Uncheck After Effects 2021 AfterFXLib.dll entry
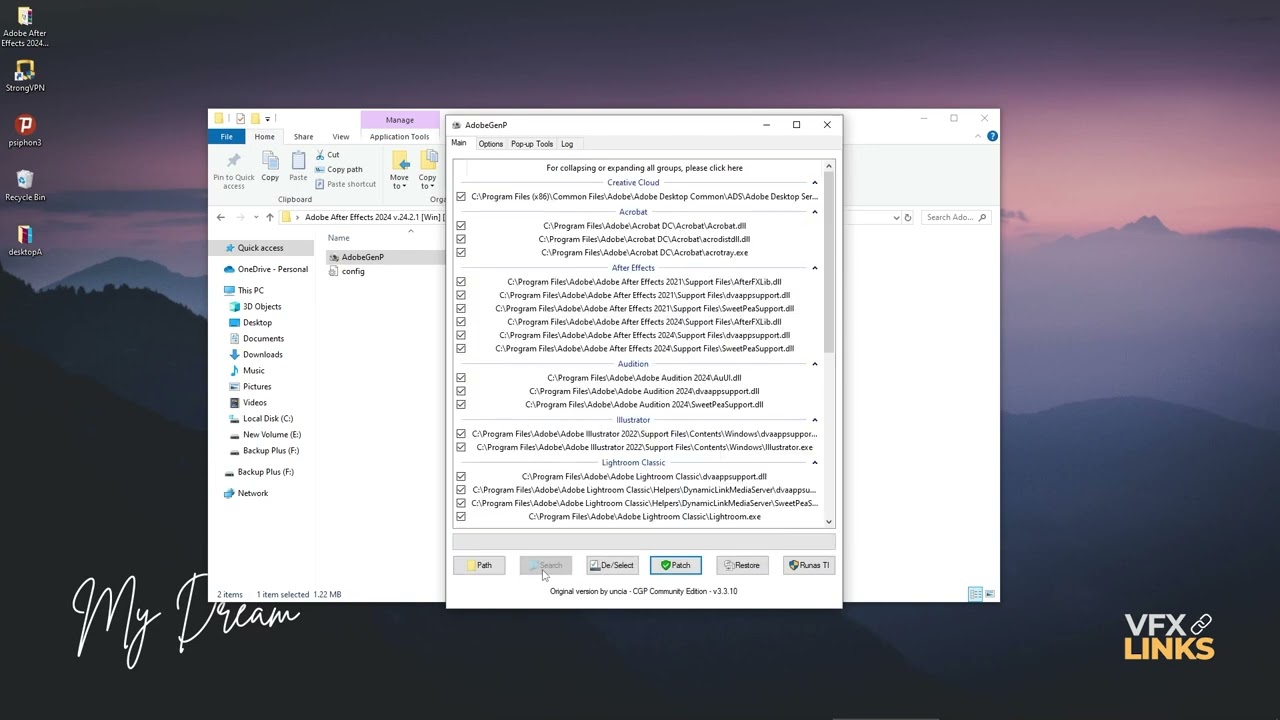The width and height of the screenshot is (1280, 720). point(461,282)
